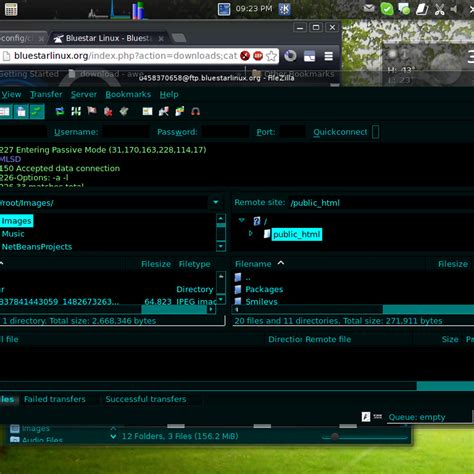This screenshot has height=474, width=474.
Task: Open the Bookmarks menu
Action: tap(128, 94)
